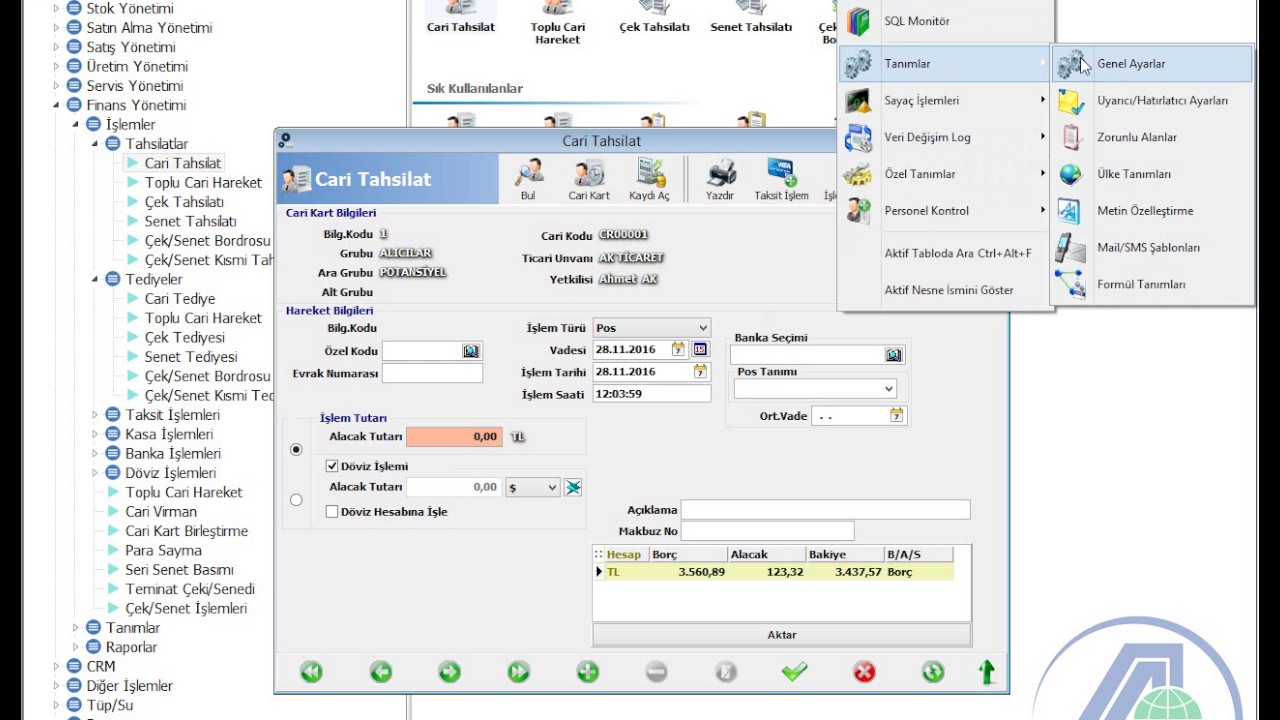Uncheck the Döviz İşlemi checkbox
1280x720 pixels.
pos(332,466)
